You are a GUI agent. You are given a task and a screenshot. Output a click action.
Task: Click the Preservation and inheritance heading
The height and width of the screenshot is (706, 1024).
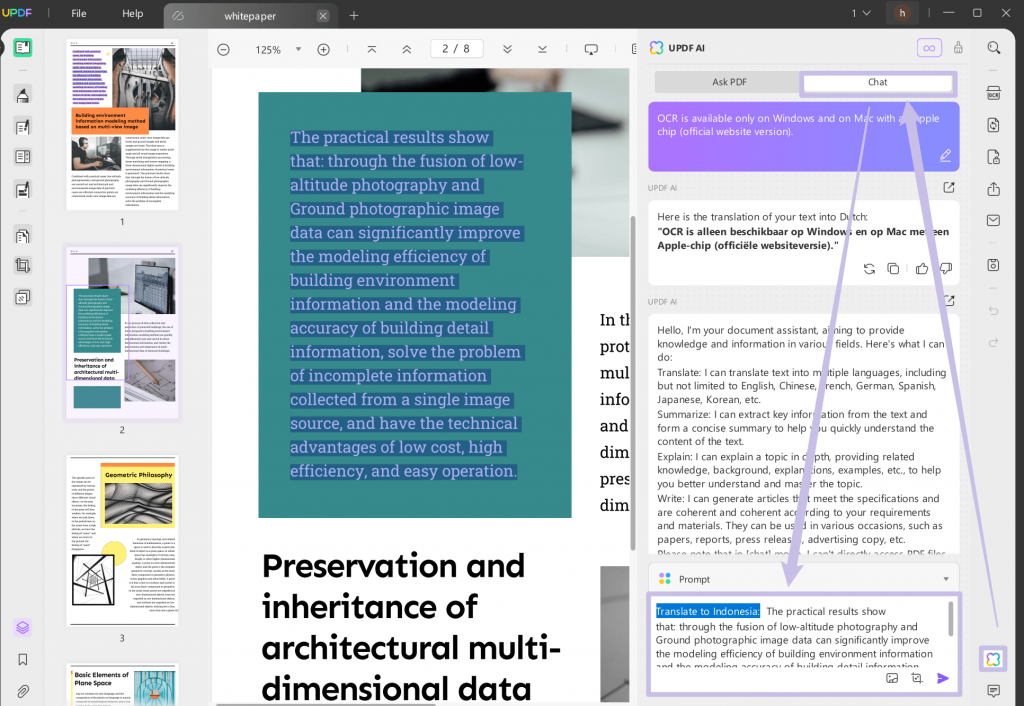[x=411, y=627]
